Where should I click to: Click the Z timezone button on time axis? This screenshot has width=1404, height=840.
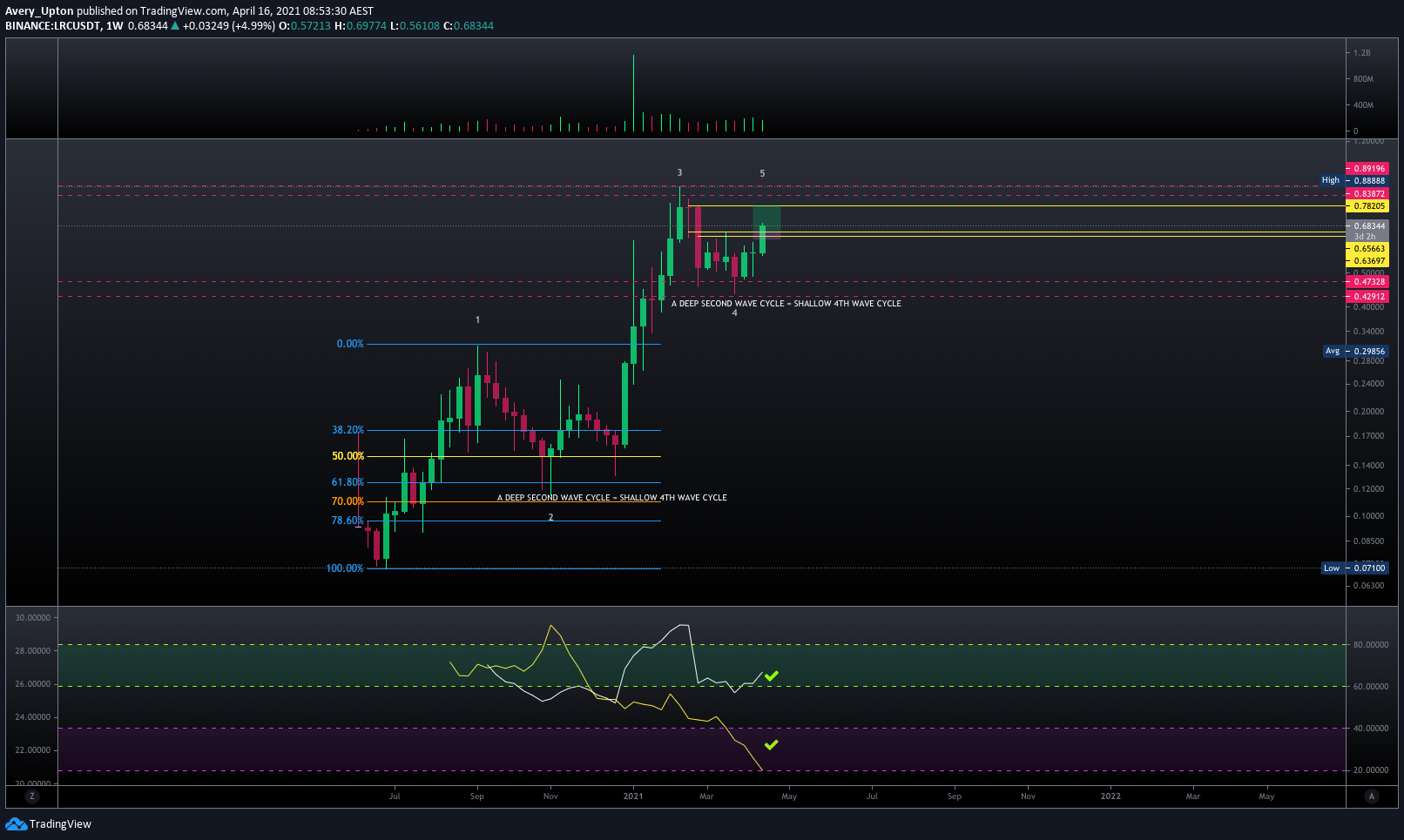tap(32, 796)
